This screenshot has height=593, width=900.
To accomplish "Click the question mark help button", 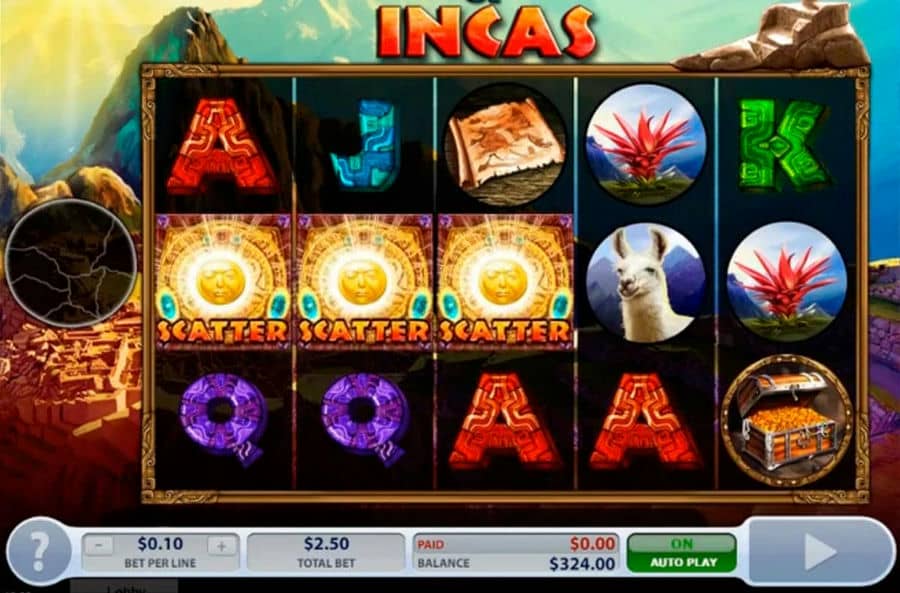I will [39, 550].
